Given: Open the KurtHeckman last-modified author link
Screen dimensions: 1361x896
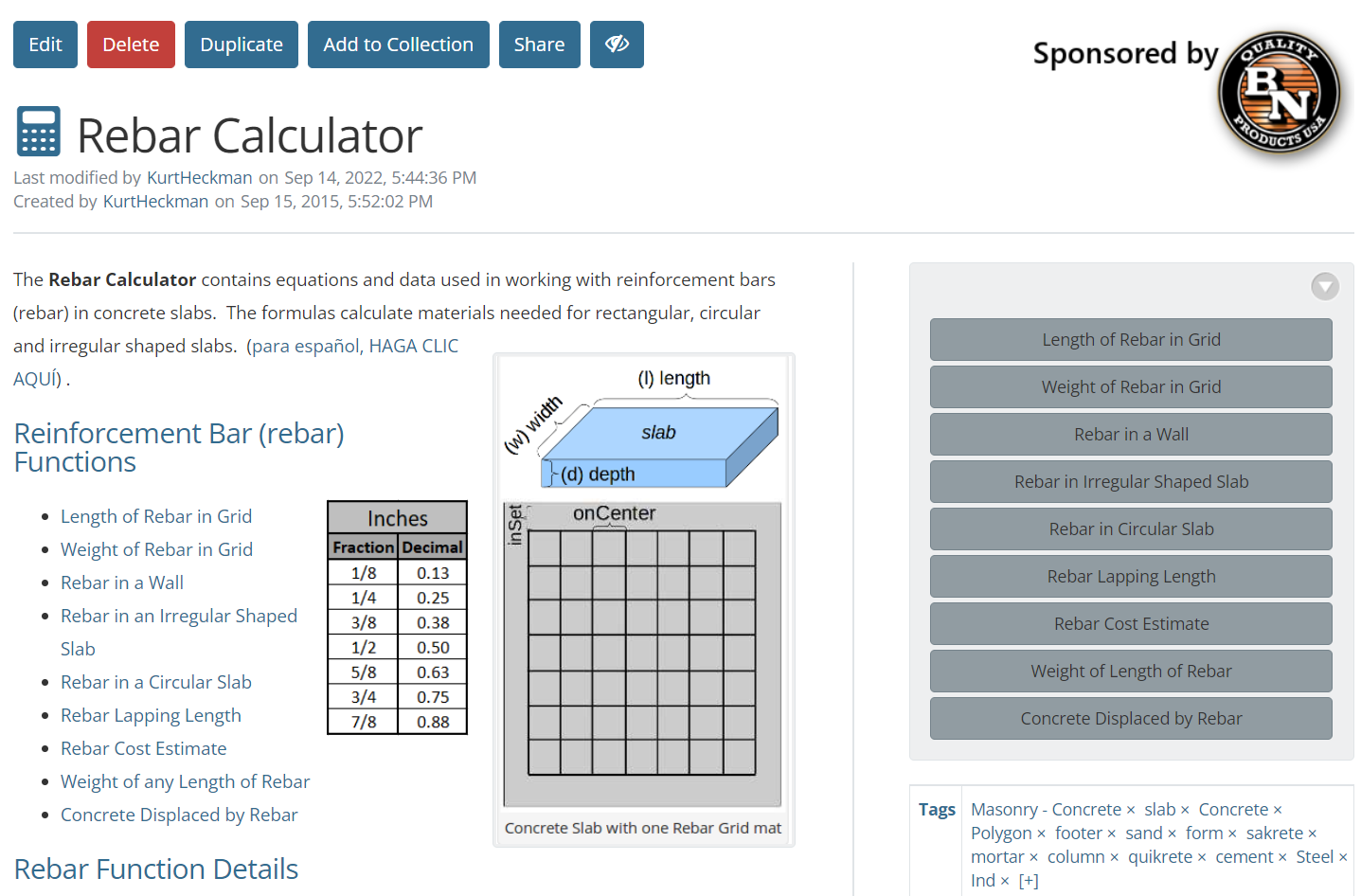Looking at the screenshot, I should (x=200, y=177).
